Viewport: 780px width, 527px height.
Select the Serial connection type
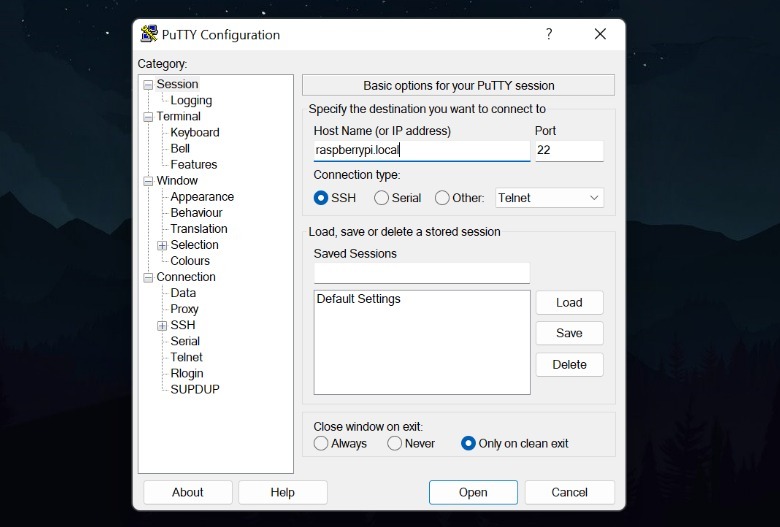point(382,198)
